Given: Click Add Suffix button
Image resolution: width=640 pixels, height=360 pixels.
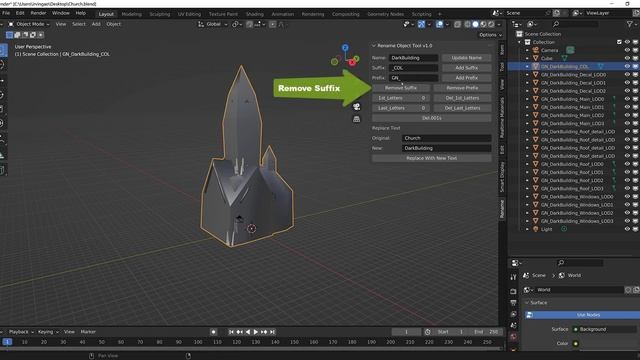Looking at the screenshot, I should coord(466,68).
